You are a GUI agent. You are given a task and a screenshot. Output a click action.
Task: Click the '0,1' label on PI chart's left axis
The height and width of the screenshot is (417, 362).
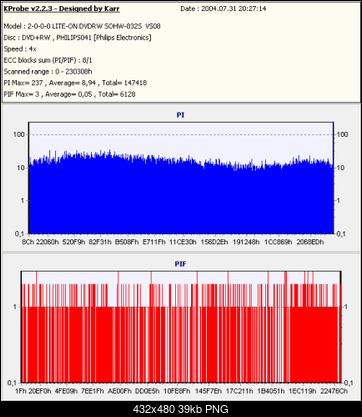point(20,234)
